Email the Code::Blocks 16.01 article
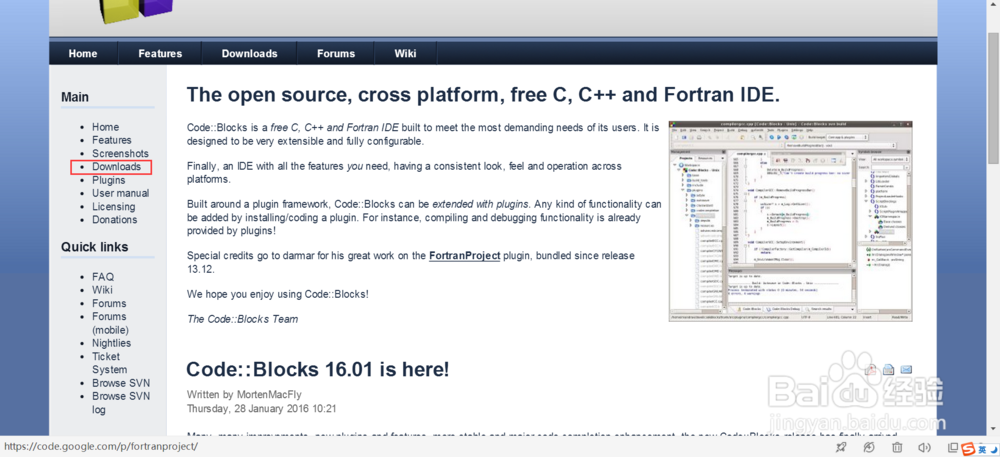This screenshot has width=1000, height=457. click(906, 370)
